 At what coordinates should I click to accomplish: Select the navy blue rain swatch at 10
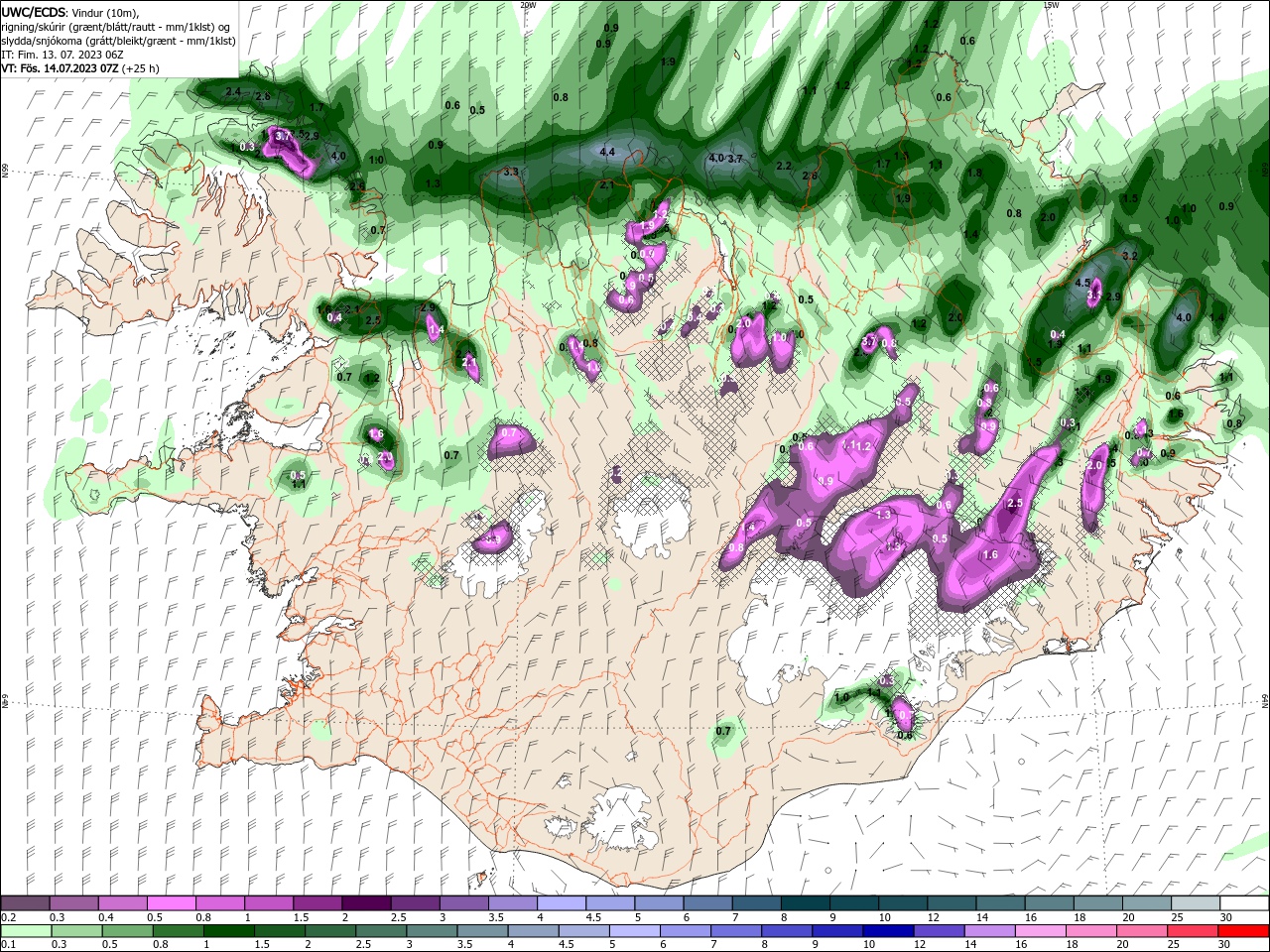coord(888,931)
